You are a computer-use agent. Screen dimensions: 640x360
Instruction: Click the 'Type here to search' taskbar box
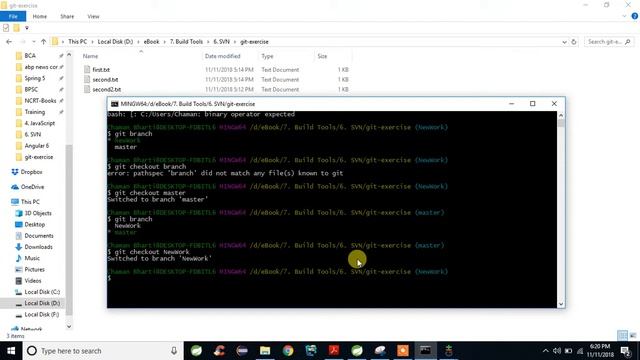click(103, 351)
